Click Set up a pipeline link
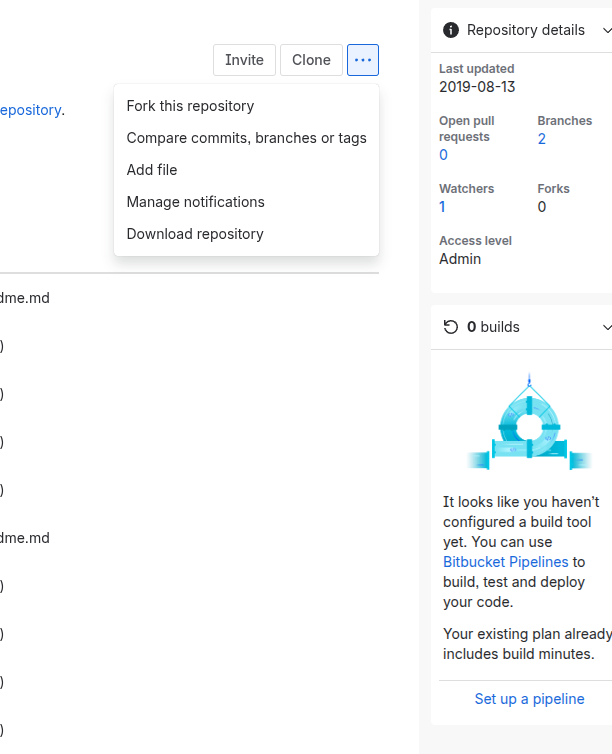The width and height of the screenshot is (612, 754). coord(529,699)
